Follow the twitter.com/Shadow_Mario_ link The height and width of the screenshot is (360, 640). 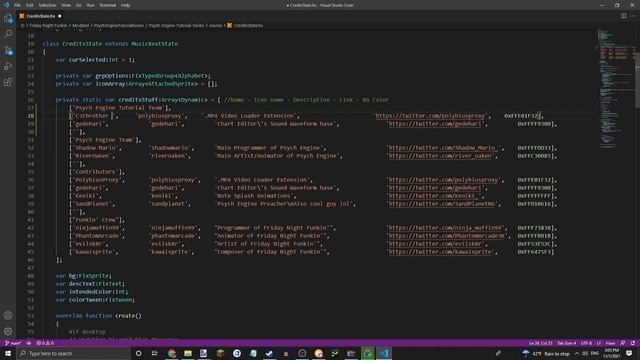444,148
